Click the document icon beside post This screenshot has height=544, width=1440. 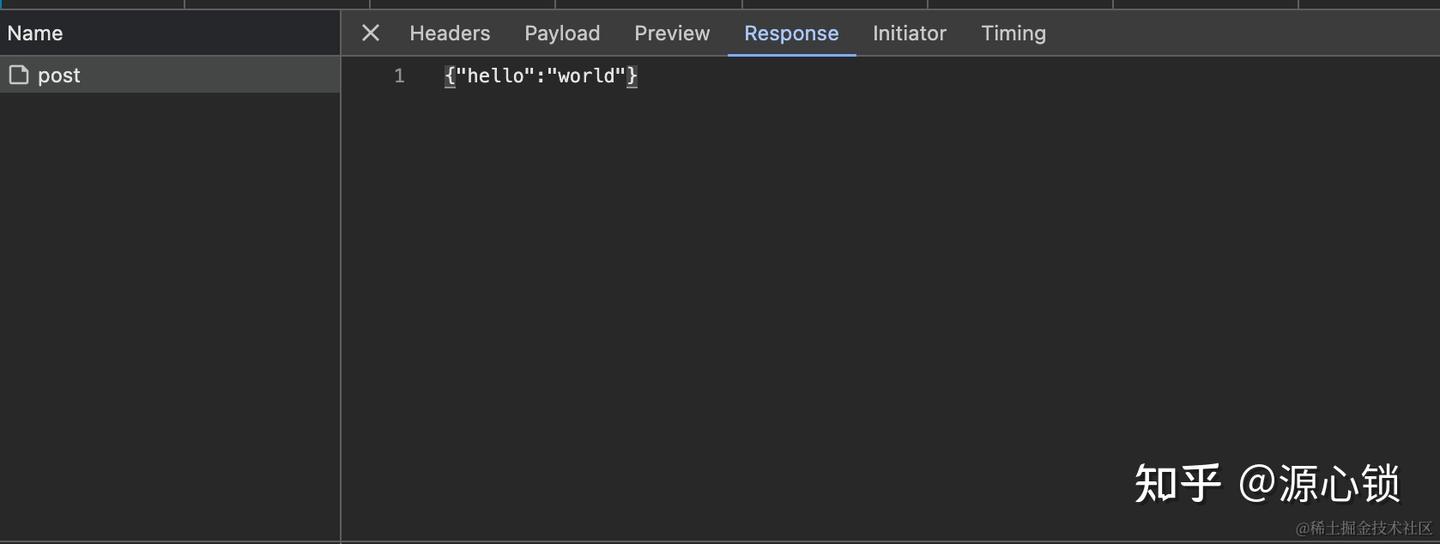[18, 75]
